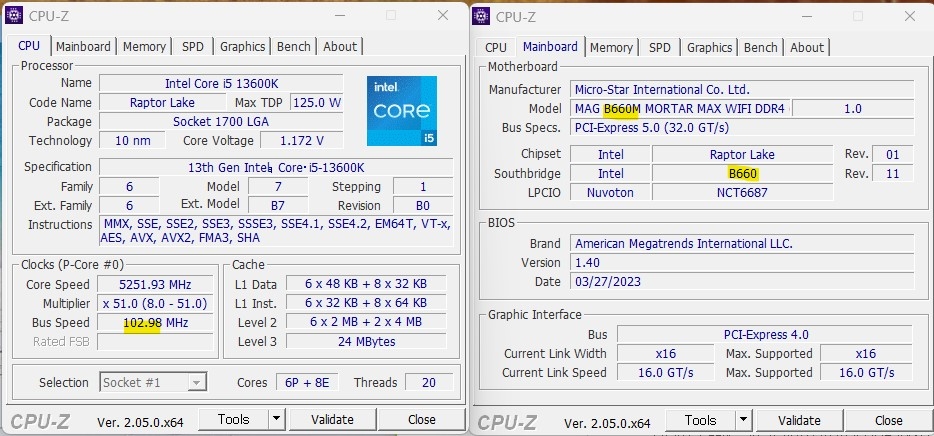
Task: Click L1 Data value '6 x 48 KB + 8 x 32 KB'
Action: pyautogui.click(x=366, y=284)
